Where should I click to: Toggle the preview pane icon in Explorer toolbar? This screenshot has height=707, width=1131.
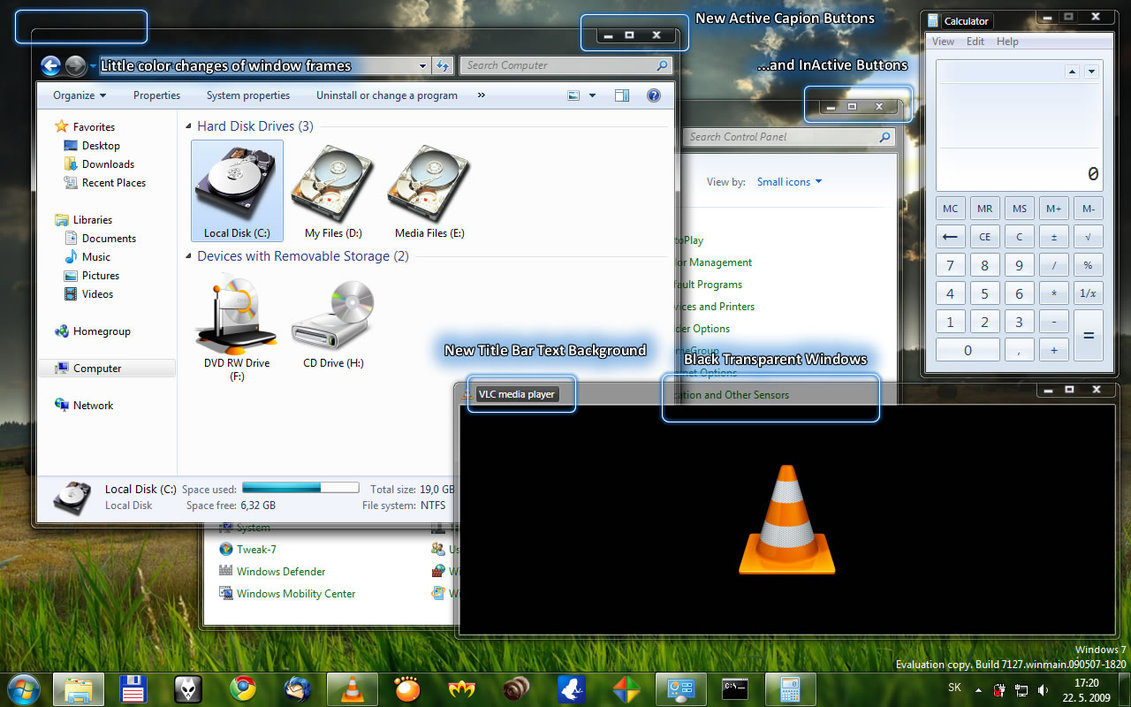622,95
